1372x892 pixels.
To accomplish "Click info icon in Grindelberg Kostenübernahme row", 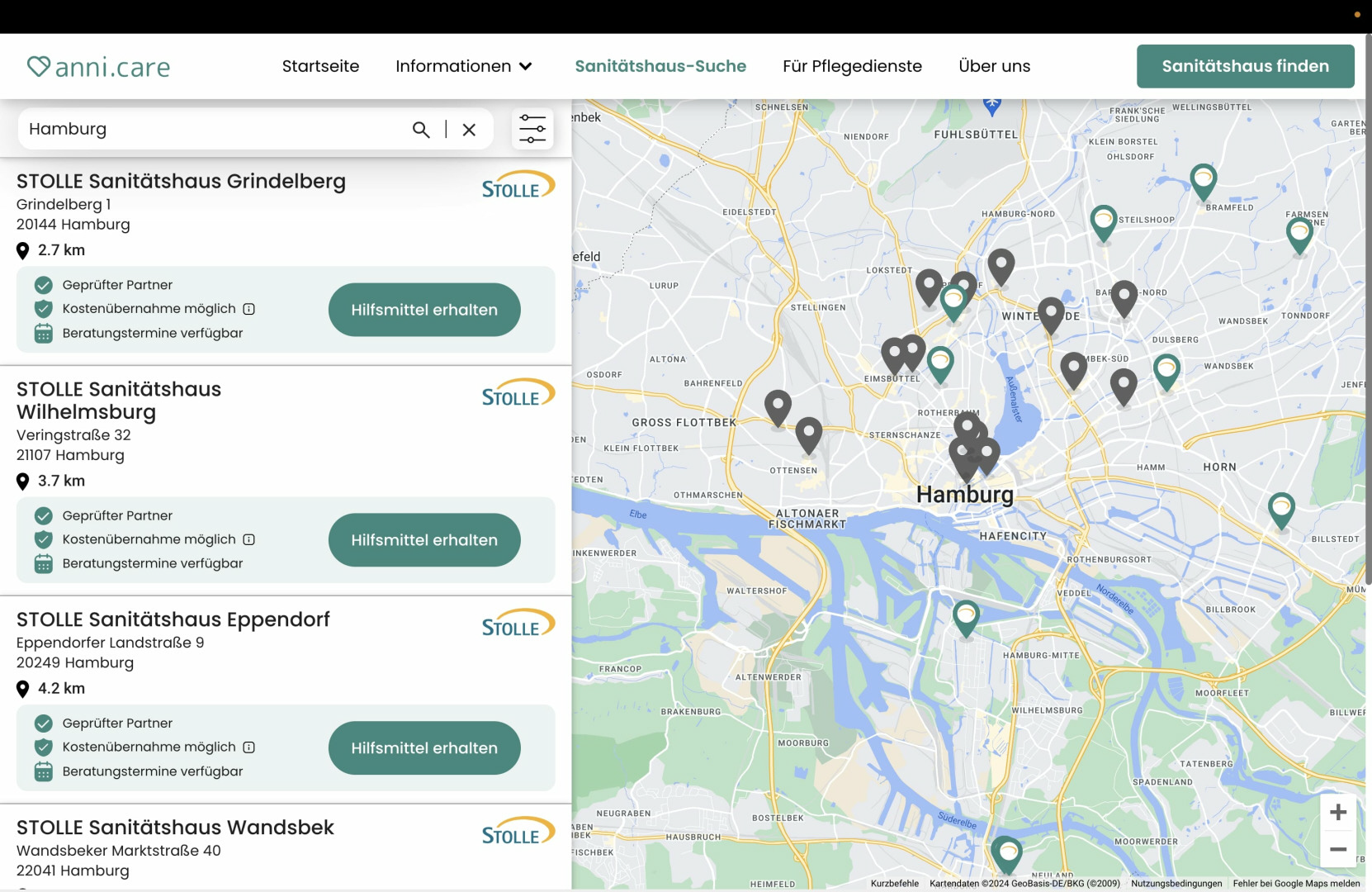I will pos(249,309).
